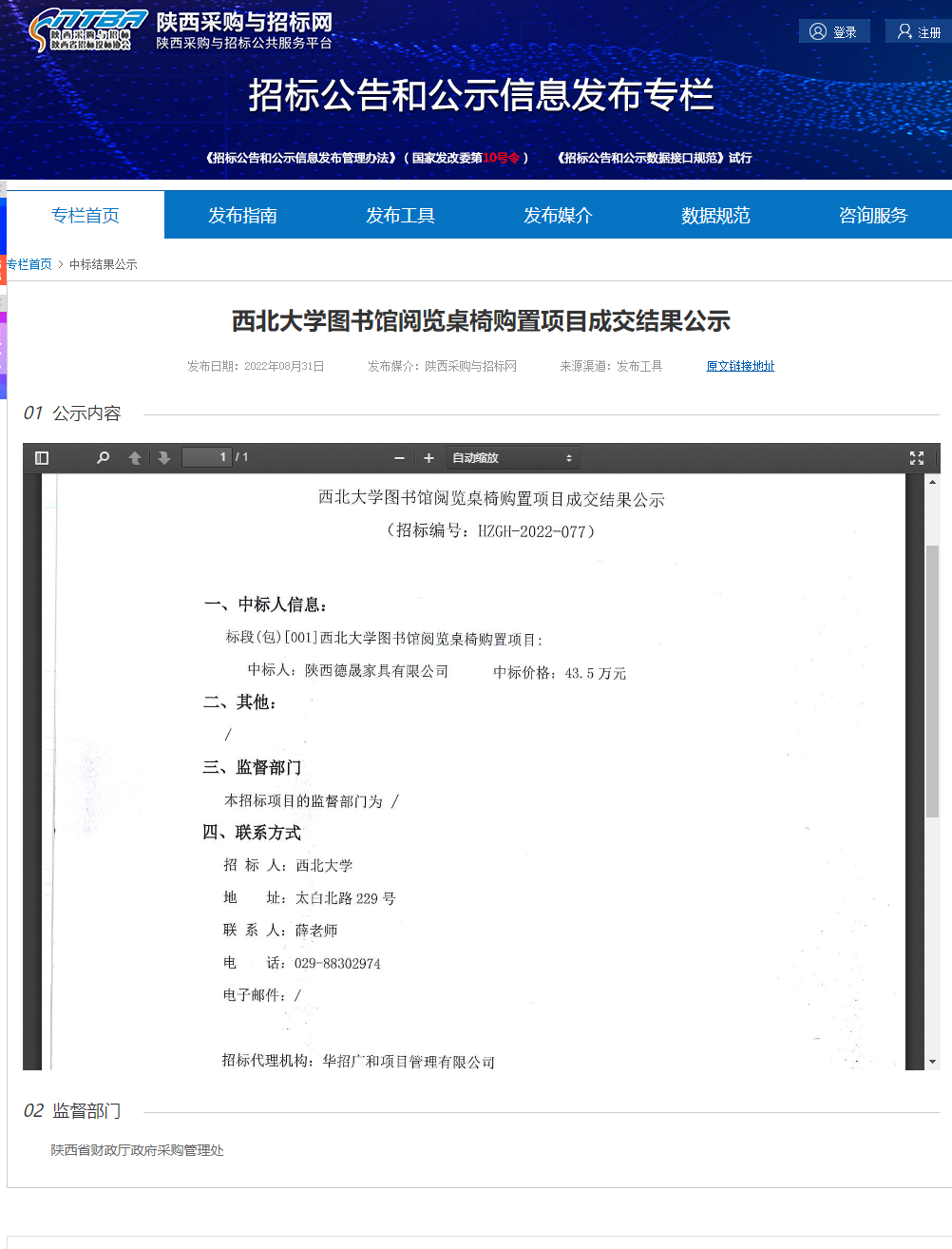The height and width of the screenshot is (1249, 952).
Task: Open the 招标公告和公示数据接口规范 link
Action: [654, 158]
